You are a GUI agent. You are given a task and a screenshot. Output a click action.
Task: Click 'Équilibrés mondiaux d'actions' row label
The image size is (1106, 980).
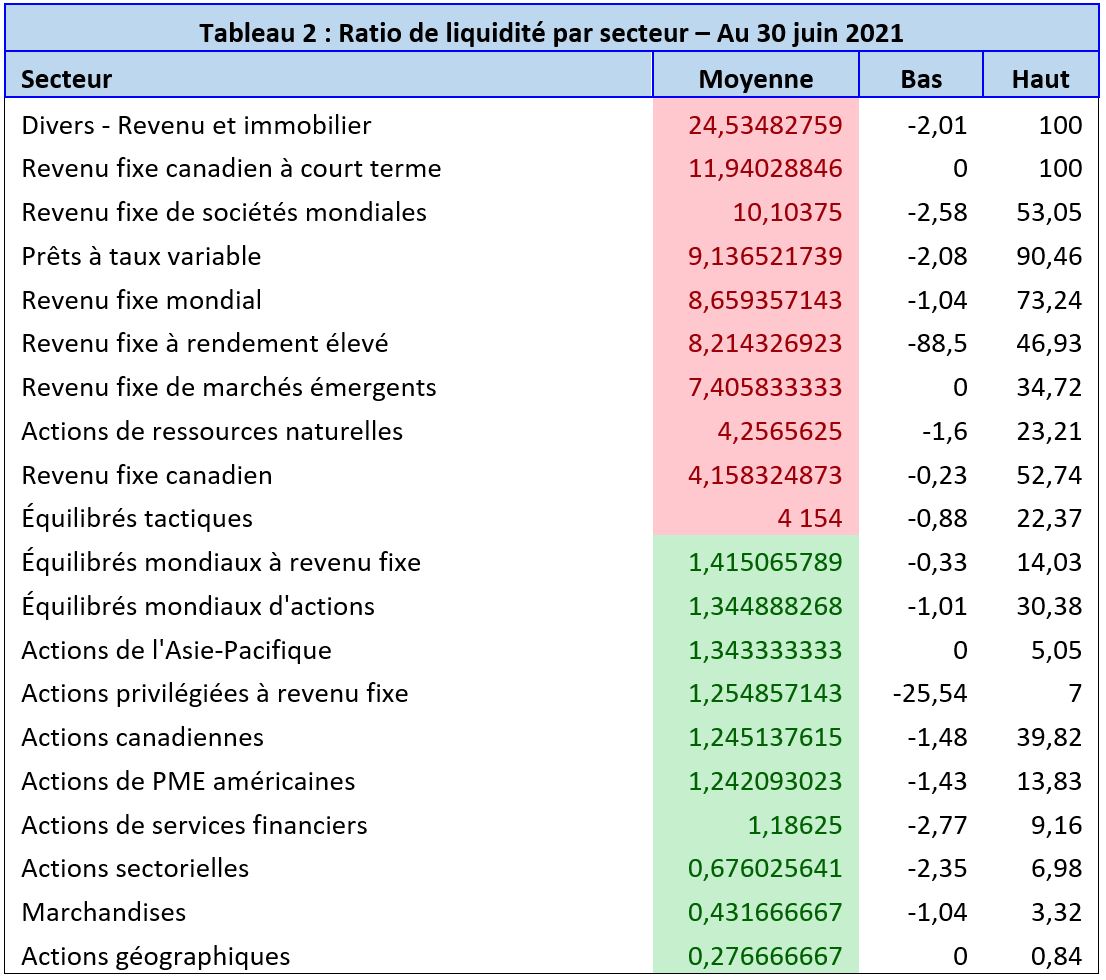click(198, 606)
